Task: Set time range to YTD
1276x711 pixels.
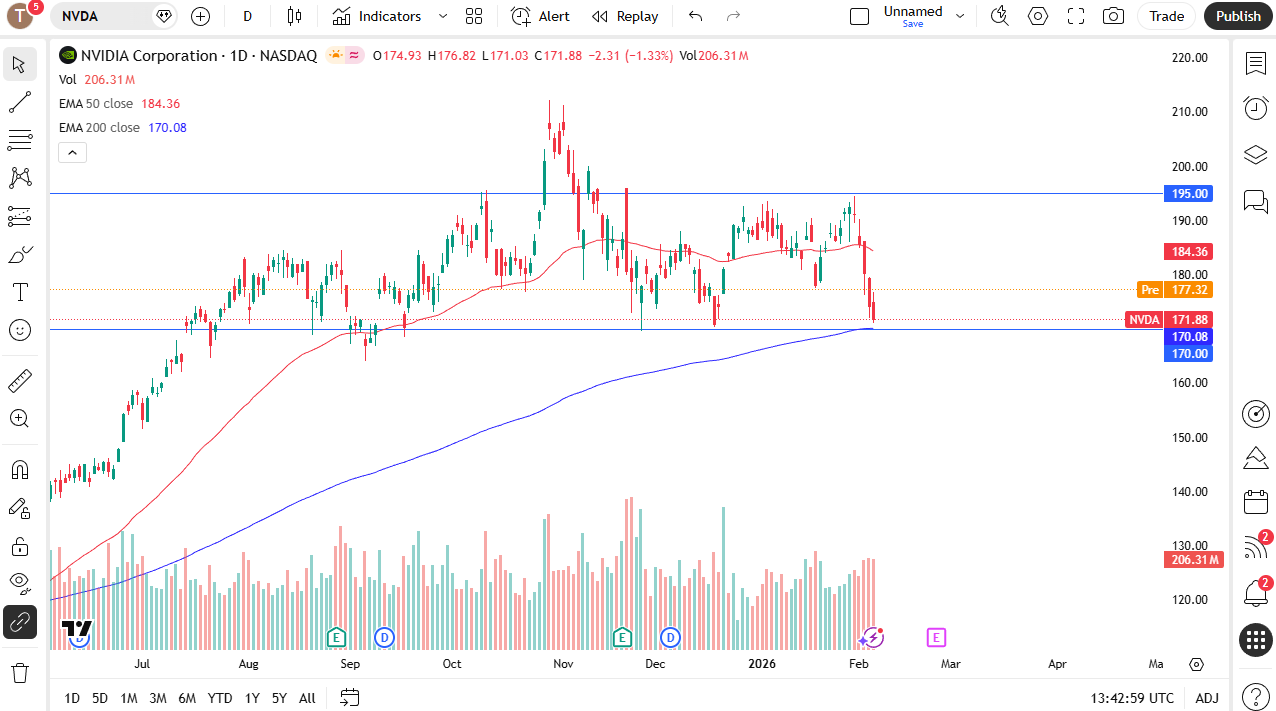Action: [x=220, y=698]
